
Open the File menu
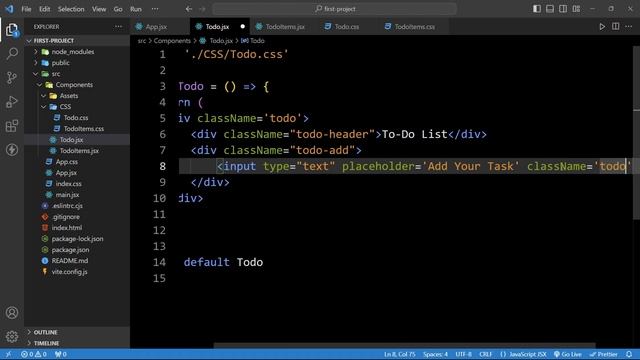pos(26,9)
